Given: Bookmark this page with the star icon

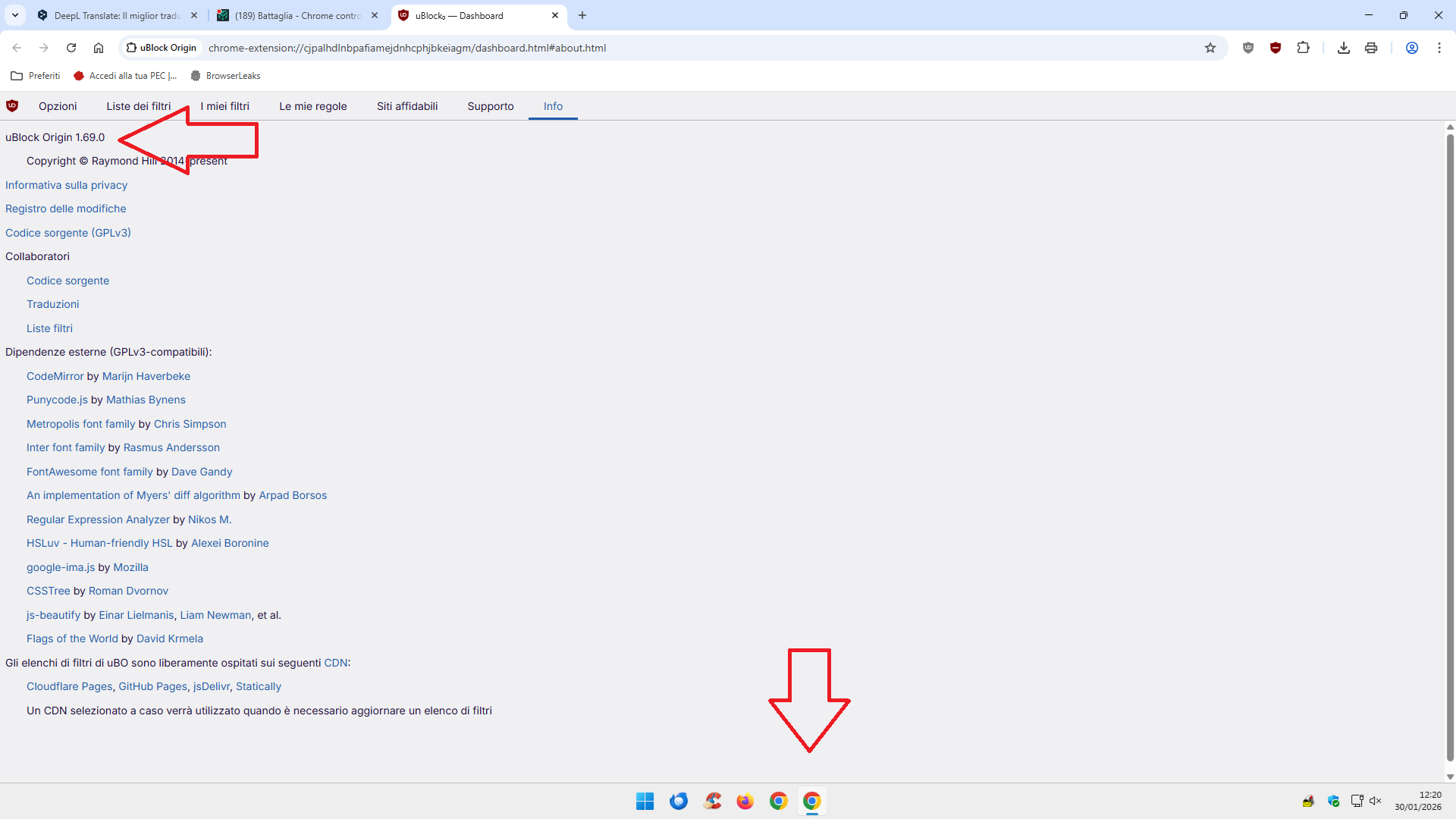Looking at the screenshot, I should (x=1210, y=48).
